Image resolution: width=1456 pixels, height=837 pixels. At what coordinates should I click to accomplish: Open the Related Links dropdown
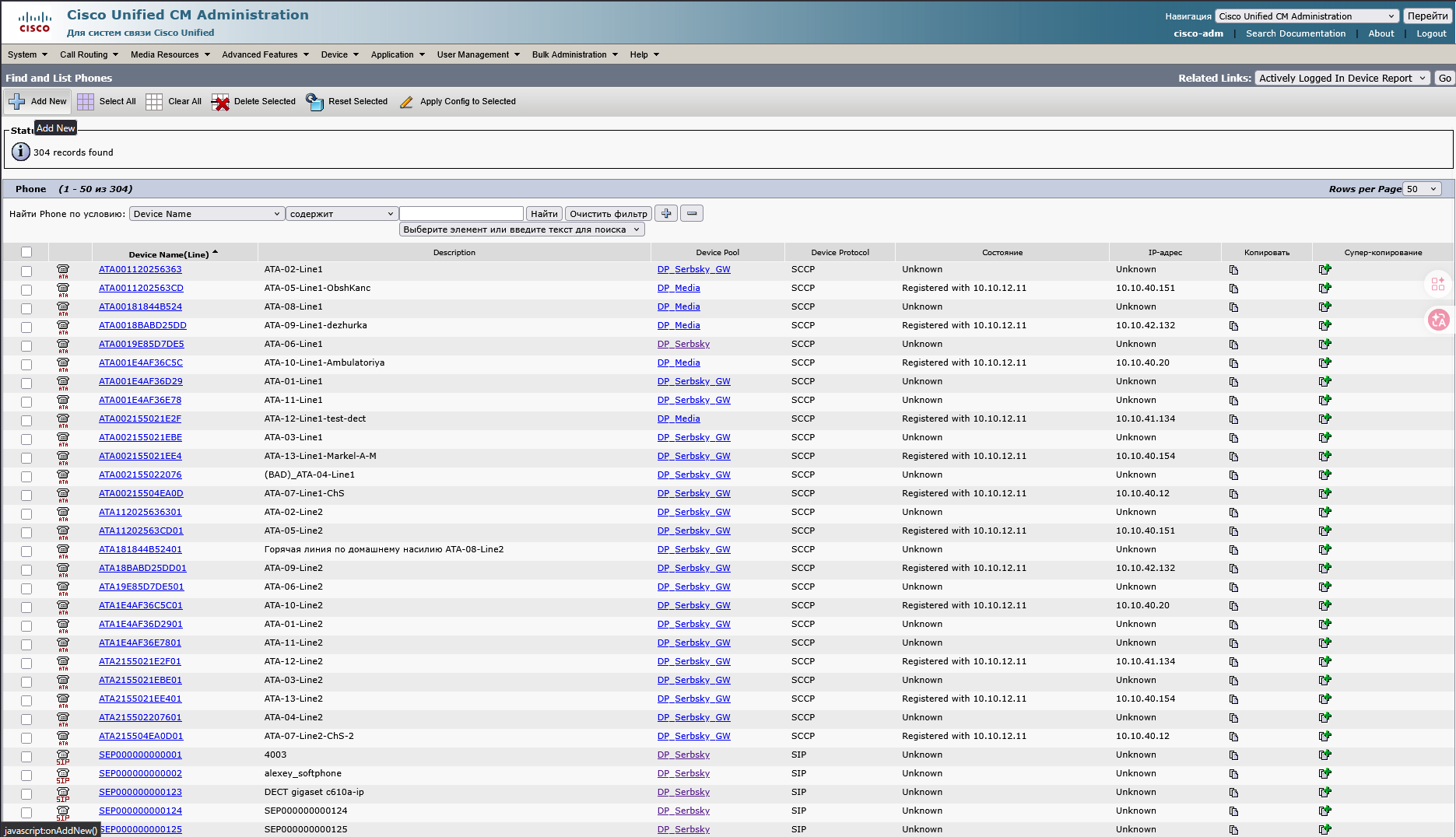[x=1342, y=78]
